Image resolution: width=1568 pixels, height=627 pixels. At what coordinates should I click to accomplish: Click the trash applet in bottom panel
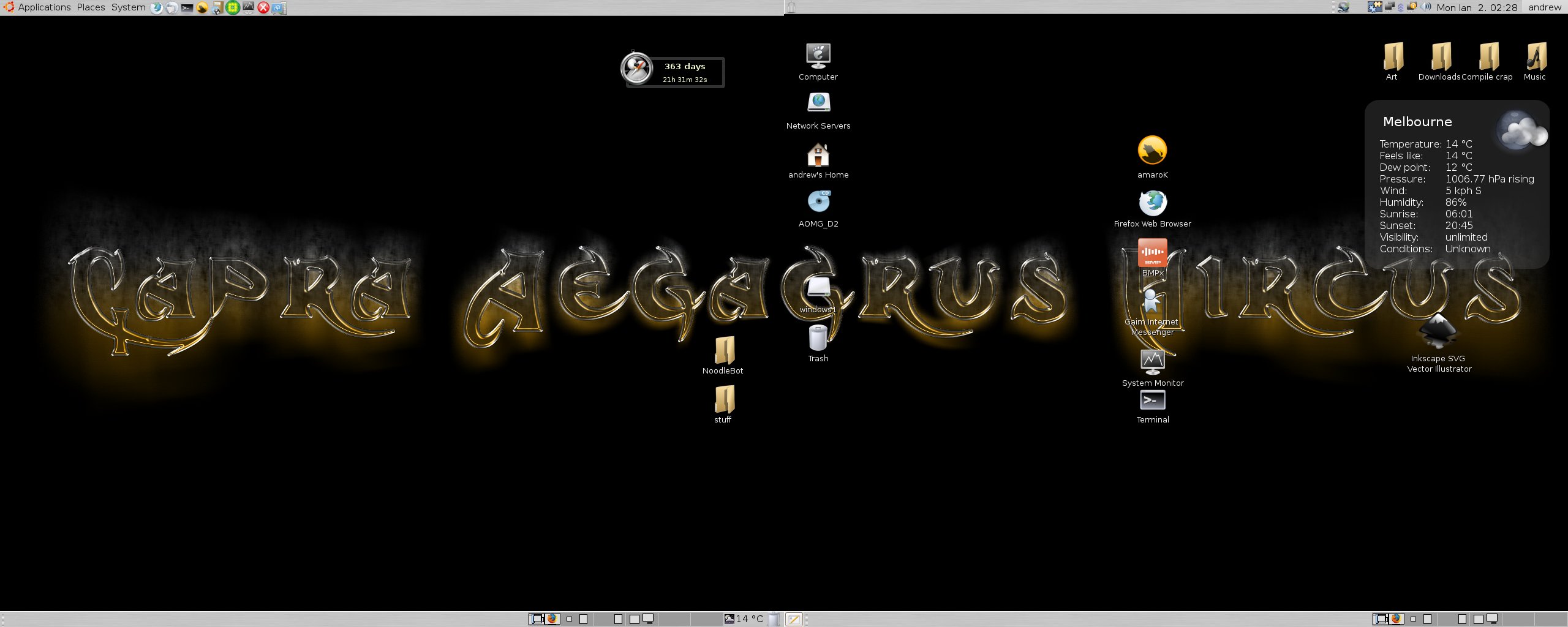(x=774, y=619)
